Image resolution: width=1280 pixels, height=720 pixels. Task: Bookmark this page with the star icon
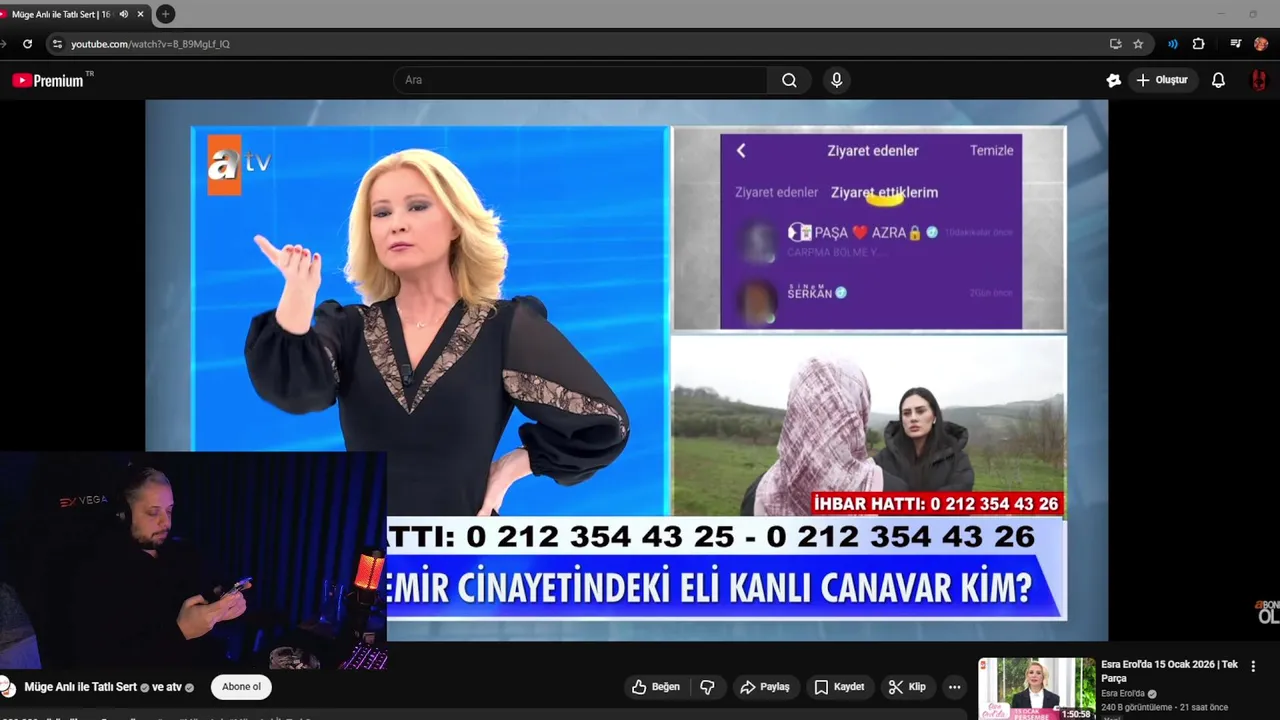tap(1138, 44)
